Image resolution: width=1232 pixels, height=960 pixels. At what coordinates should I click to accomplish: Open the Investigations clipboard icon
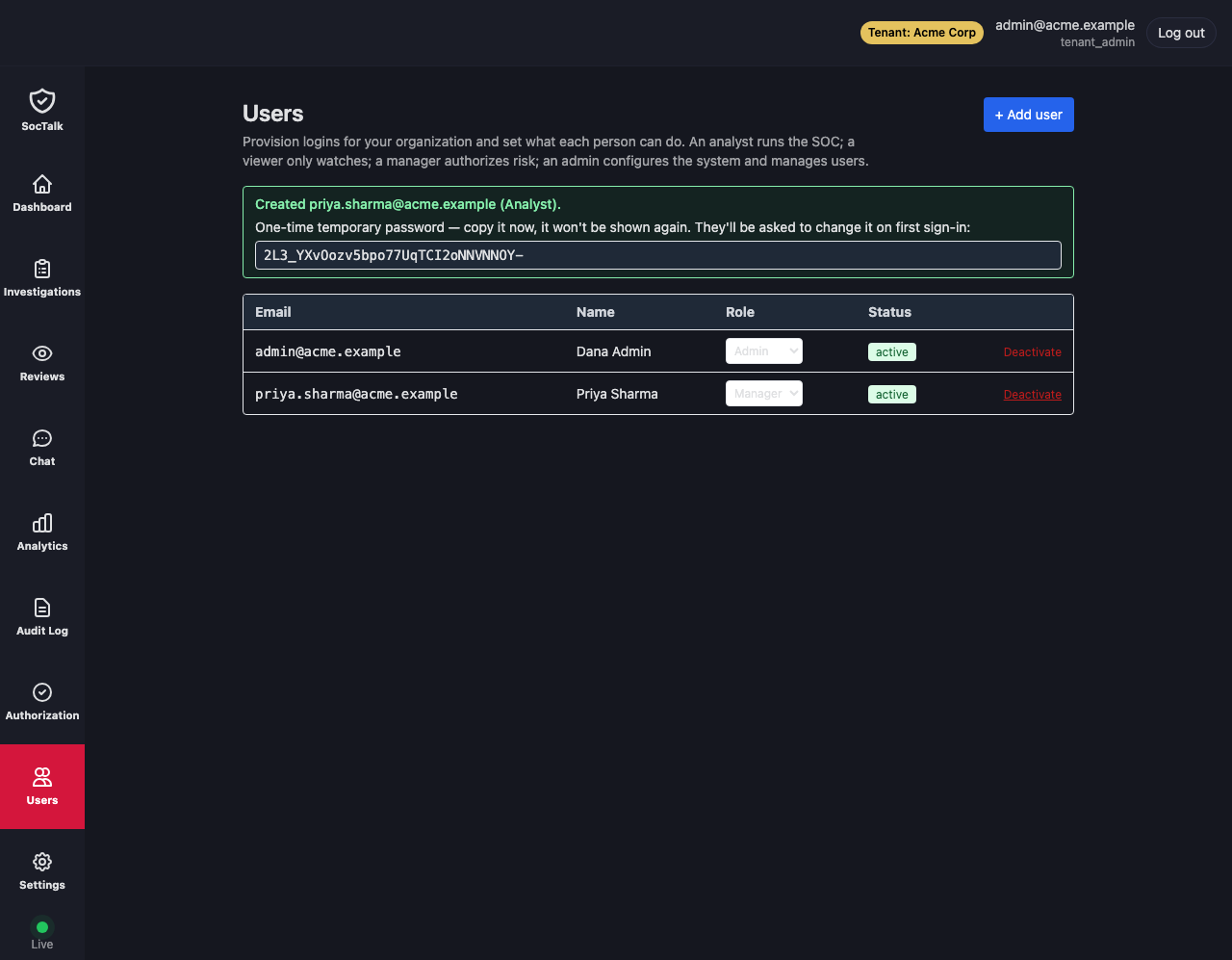click(42, 269)
